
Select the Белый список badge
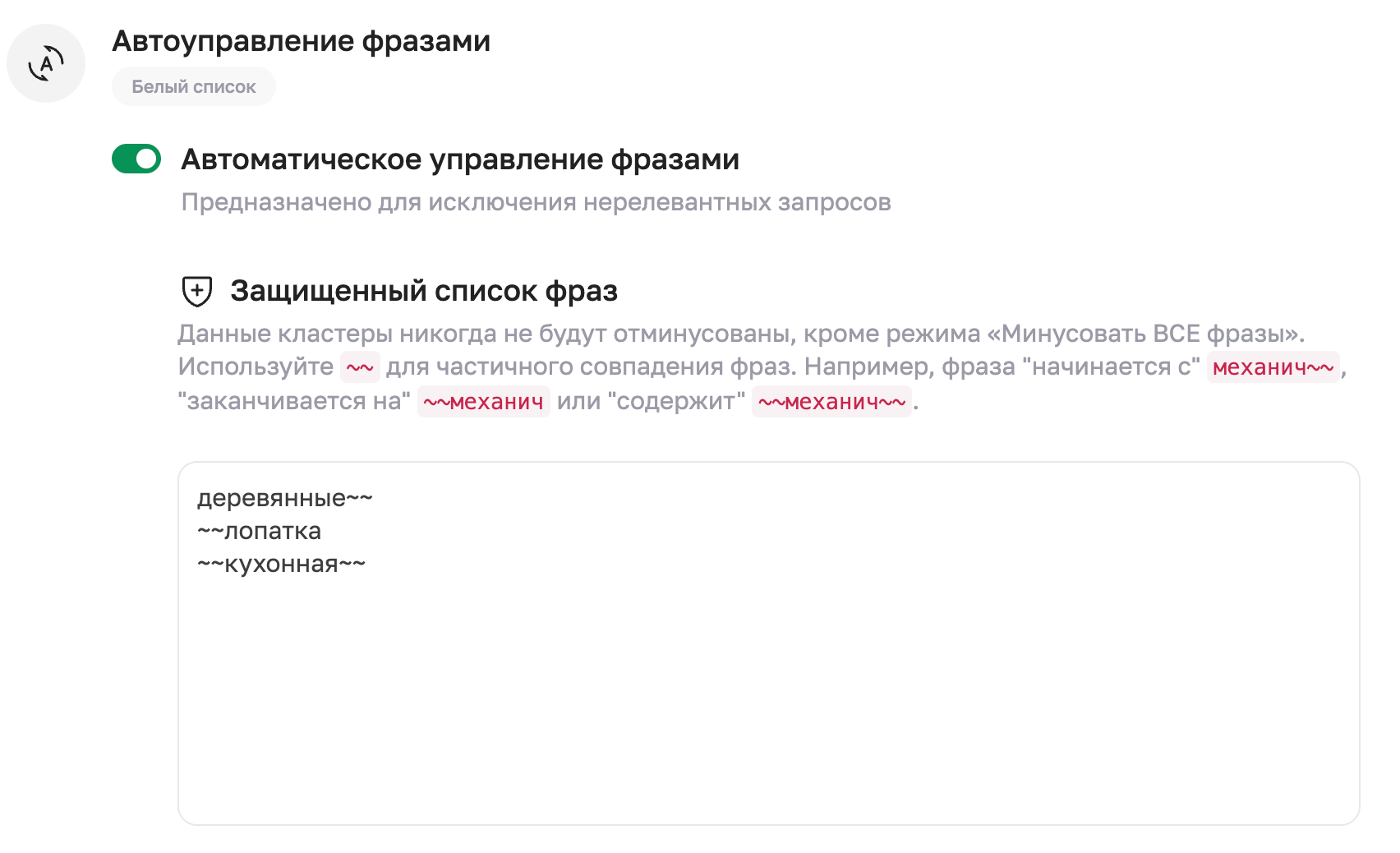(x=194, y=85)
